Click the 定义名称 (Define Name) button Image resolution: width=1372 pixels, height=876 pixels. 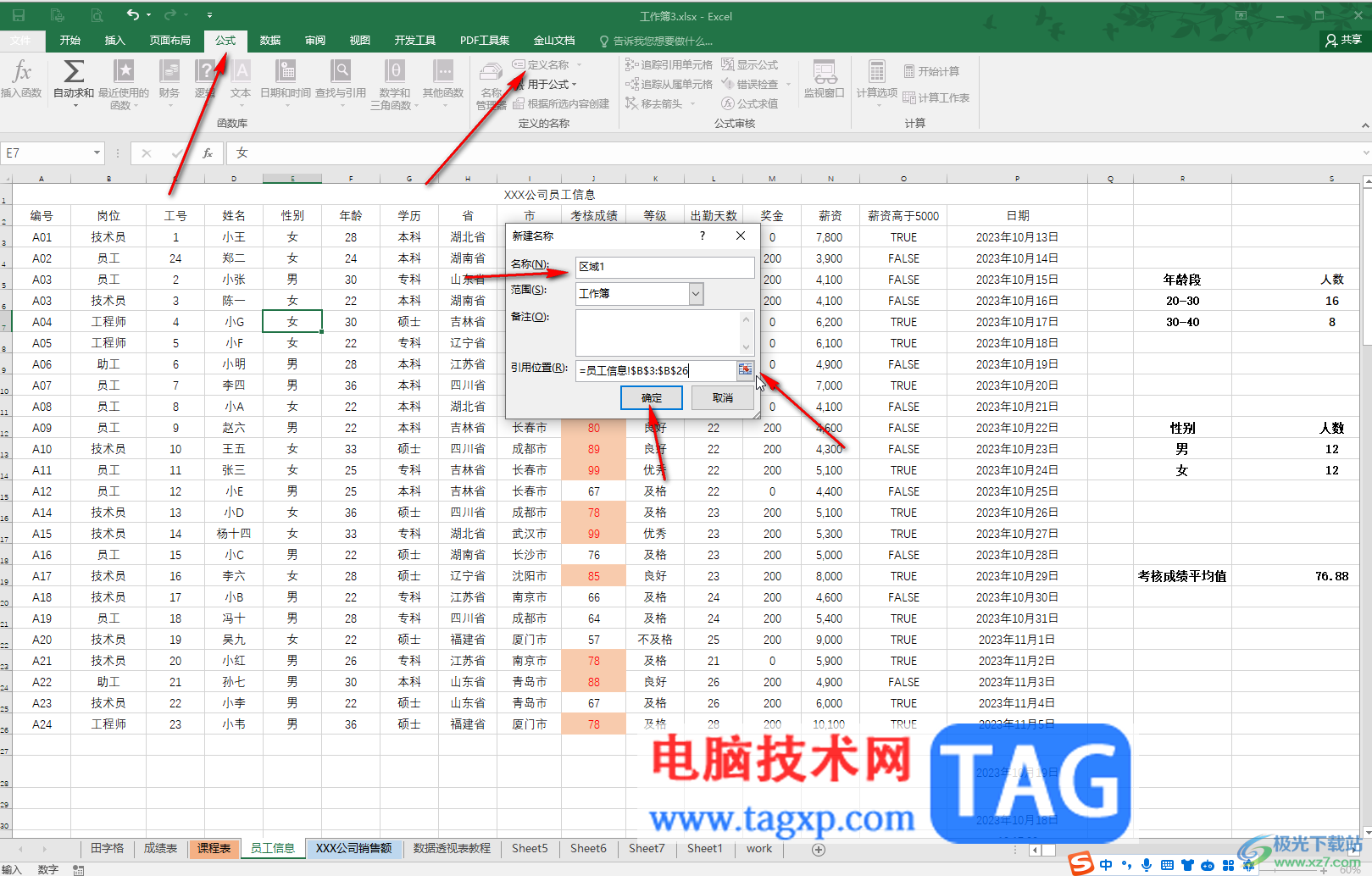(542, 64)
